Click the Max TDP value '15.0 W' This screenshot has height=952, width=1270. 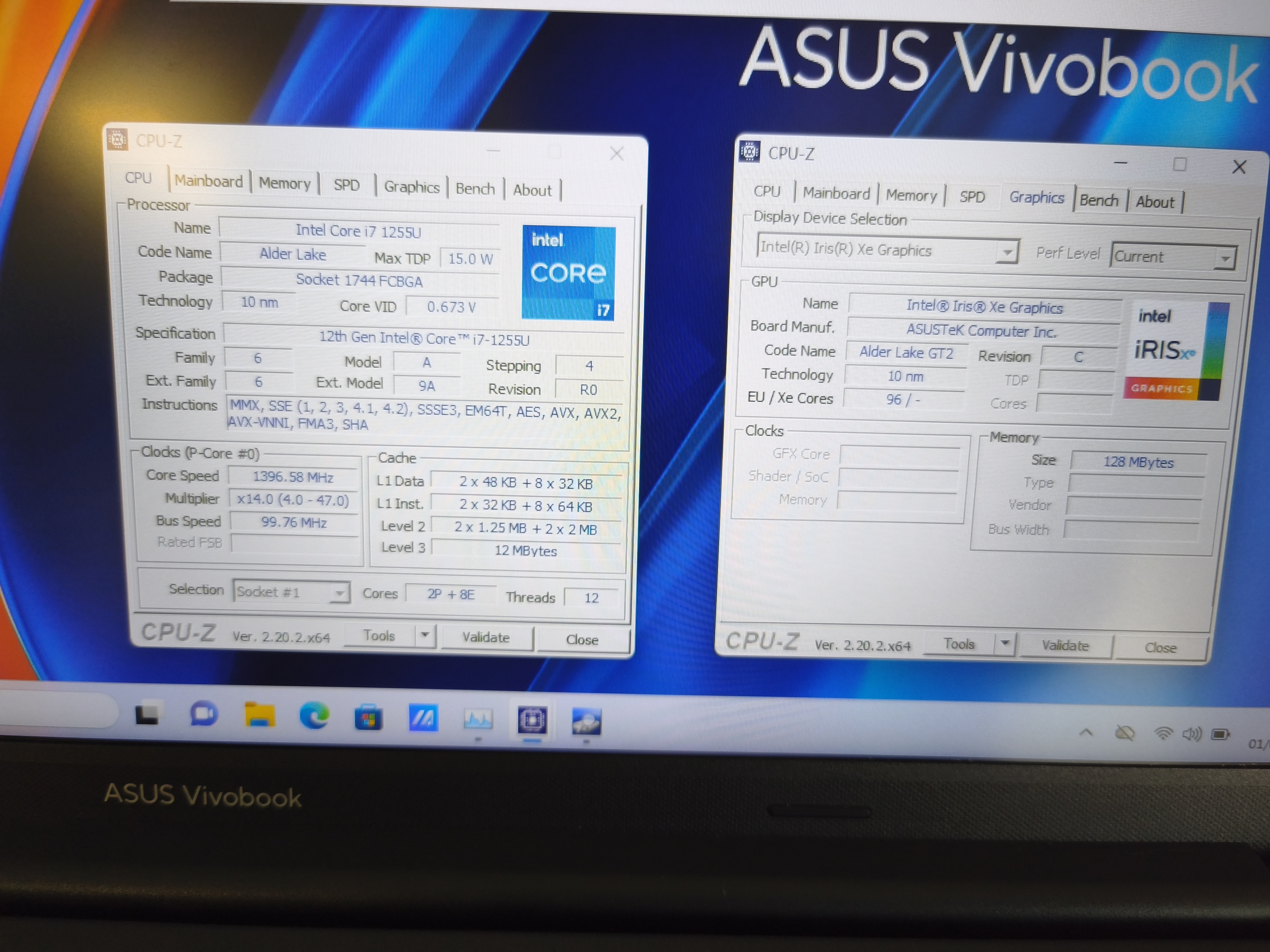click(x=470, y=258)
